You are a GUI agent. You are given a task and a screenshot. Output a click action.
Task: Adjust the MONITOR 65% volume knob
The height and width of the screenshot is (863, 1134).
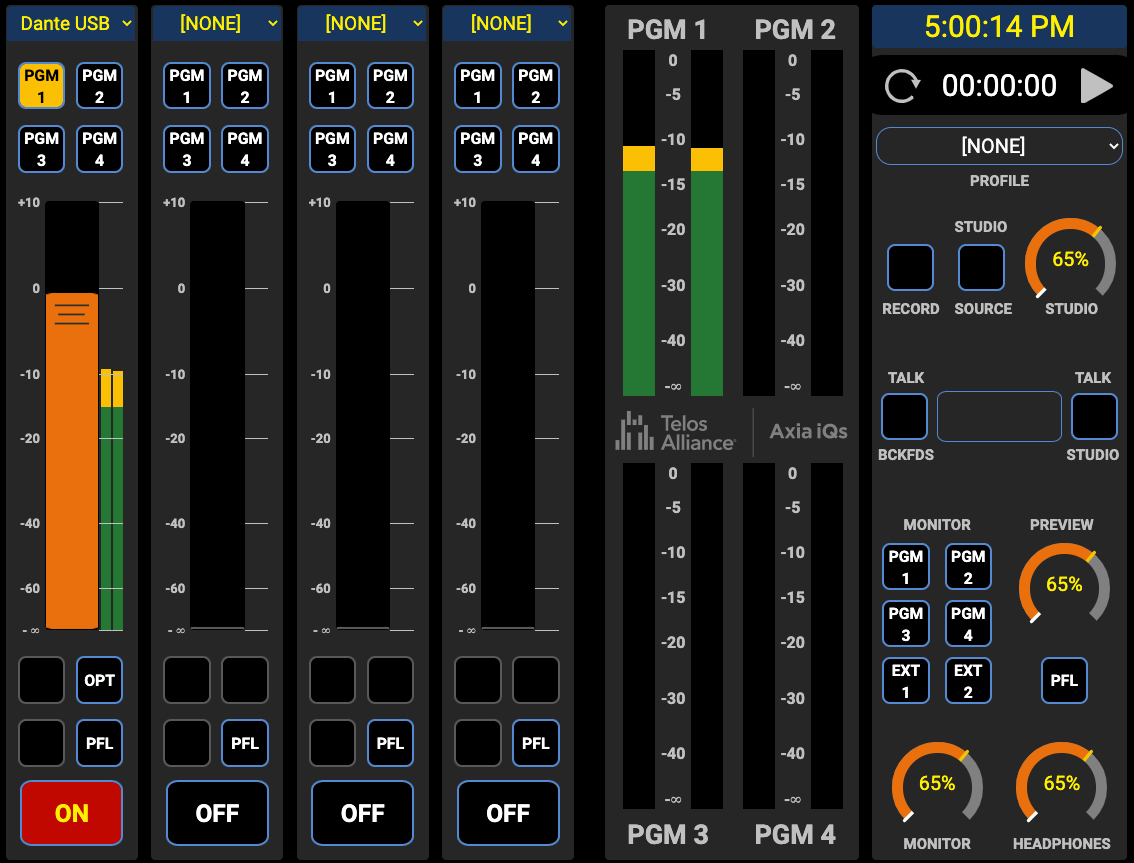[937, 783]
